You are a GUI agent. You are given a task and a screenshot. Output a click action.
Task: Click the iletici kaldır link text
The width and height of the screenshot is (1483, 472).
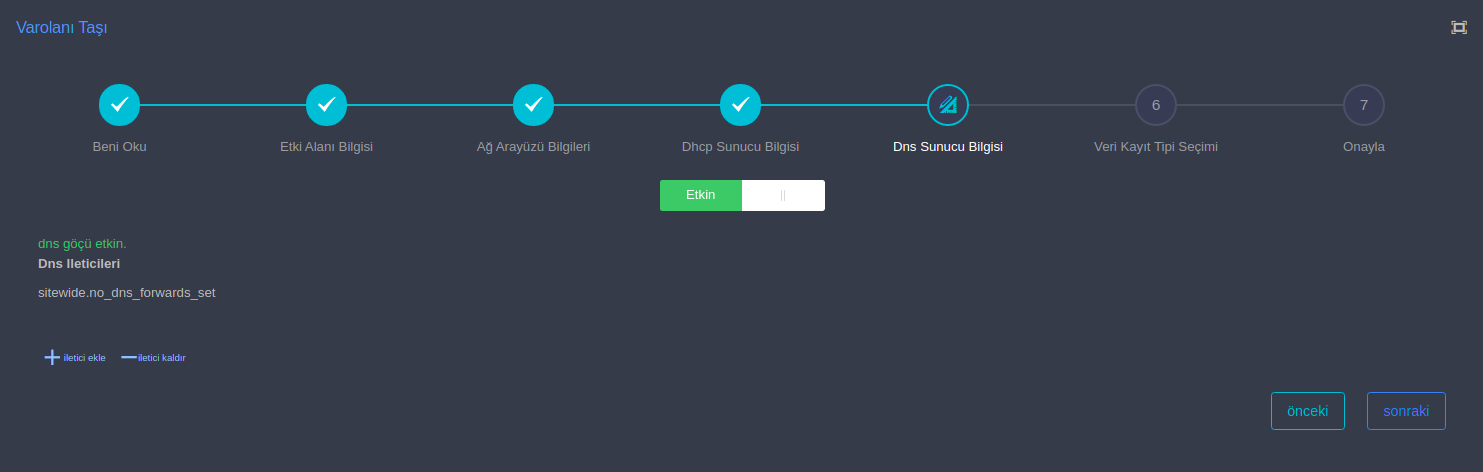coord(162,358)
